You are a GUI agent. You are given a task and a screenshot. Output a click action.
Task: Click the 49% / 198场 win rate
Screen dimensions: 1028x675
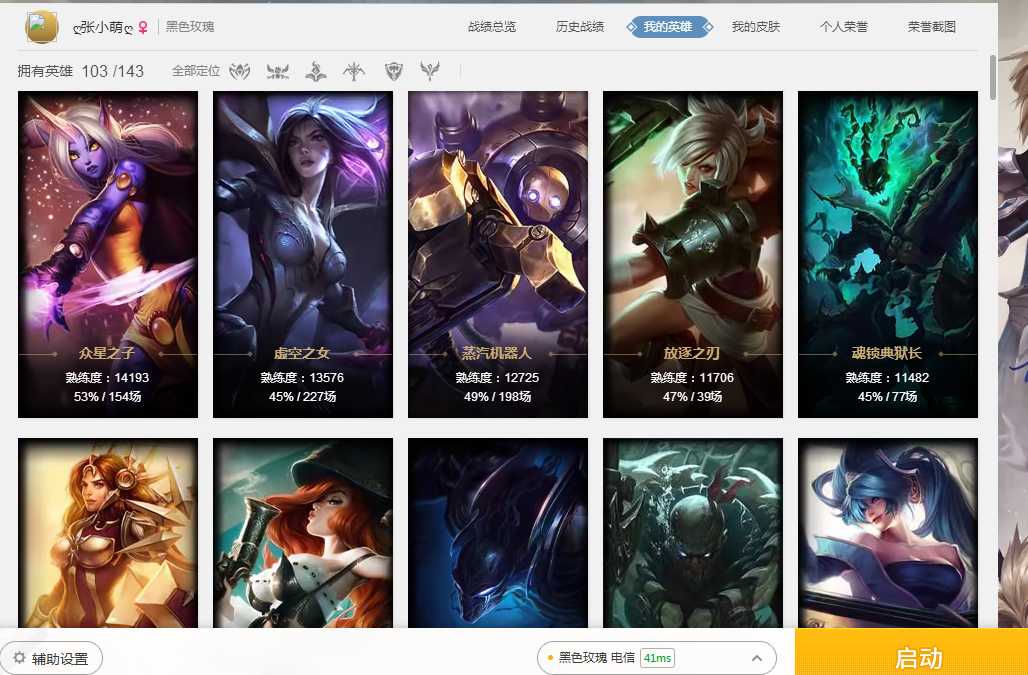(498, 396)
